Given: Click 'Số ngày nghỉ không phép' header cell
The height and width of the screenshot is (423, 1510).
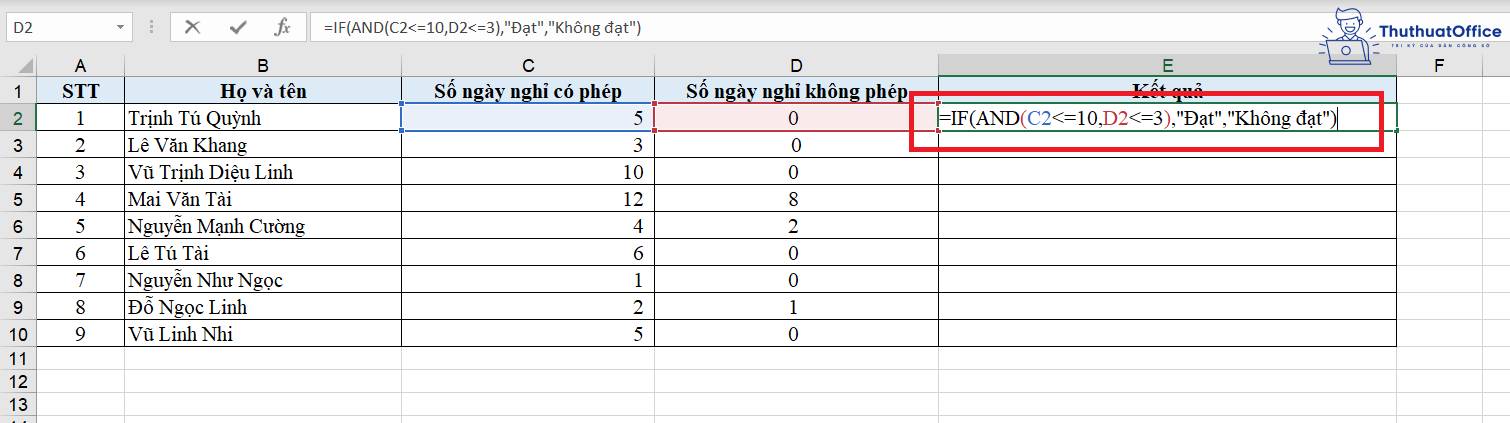Looking at the screenshot, I should point(796,91).
